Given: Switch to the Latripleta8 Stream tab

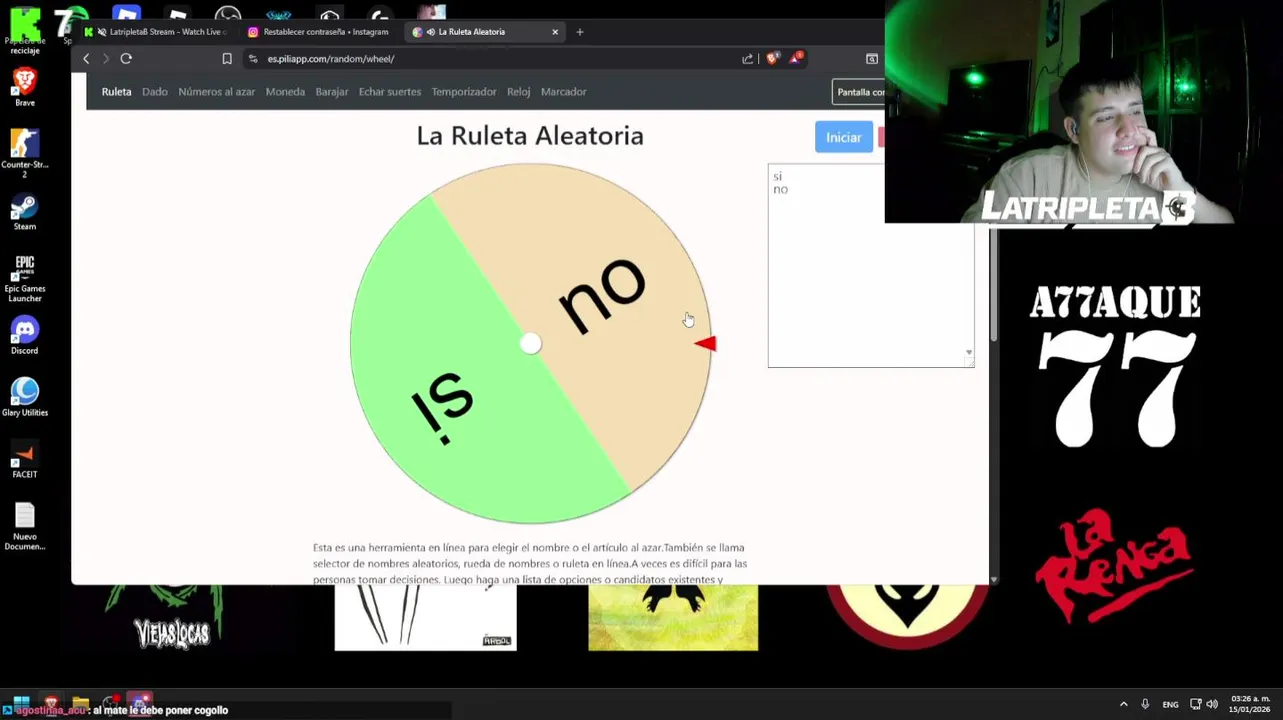Looking at the screenshot, I should point(159,32).
